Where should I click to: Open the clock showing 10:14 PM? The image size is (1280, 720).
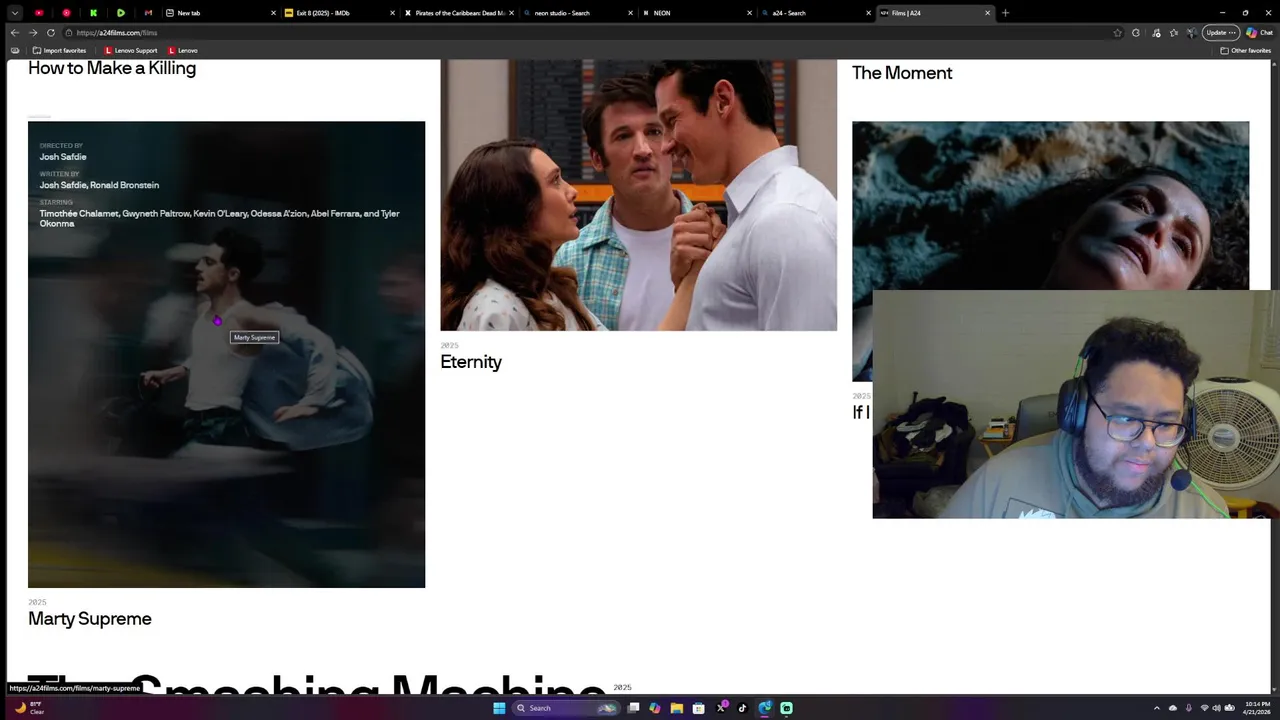click(1257, 708)
